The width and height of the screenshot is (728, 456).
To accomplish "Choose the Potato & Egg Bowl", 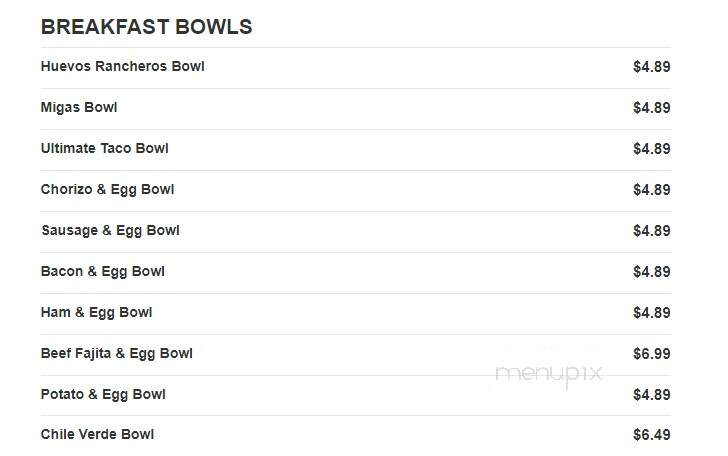I will 103,395.
